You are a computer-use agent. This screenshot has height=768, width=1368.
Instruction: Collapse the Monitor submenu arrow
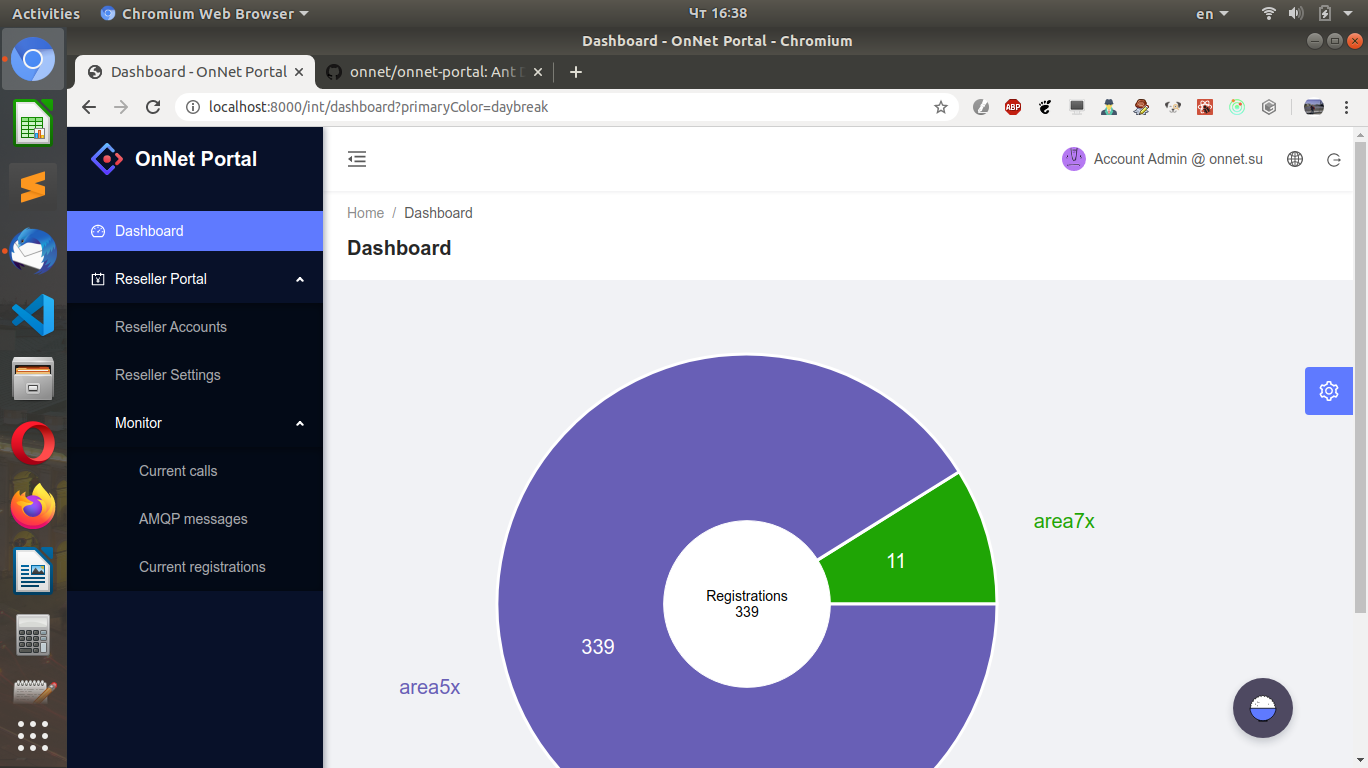coord(300,423)
